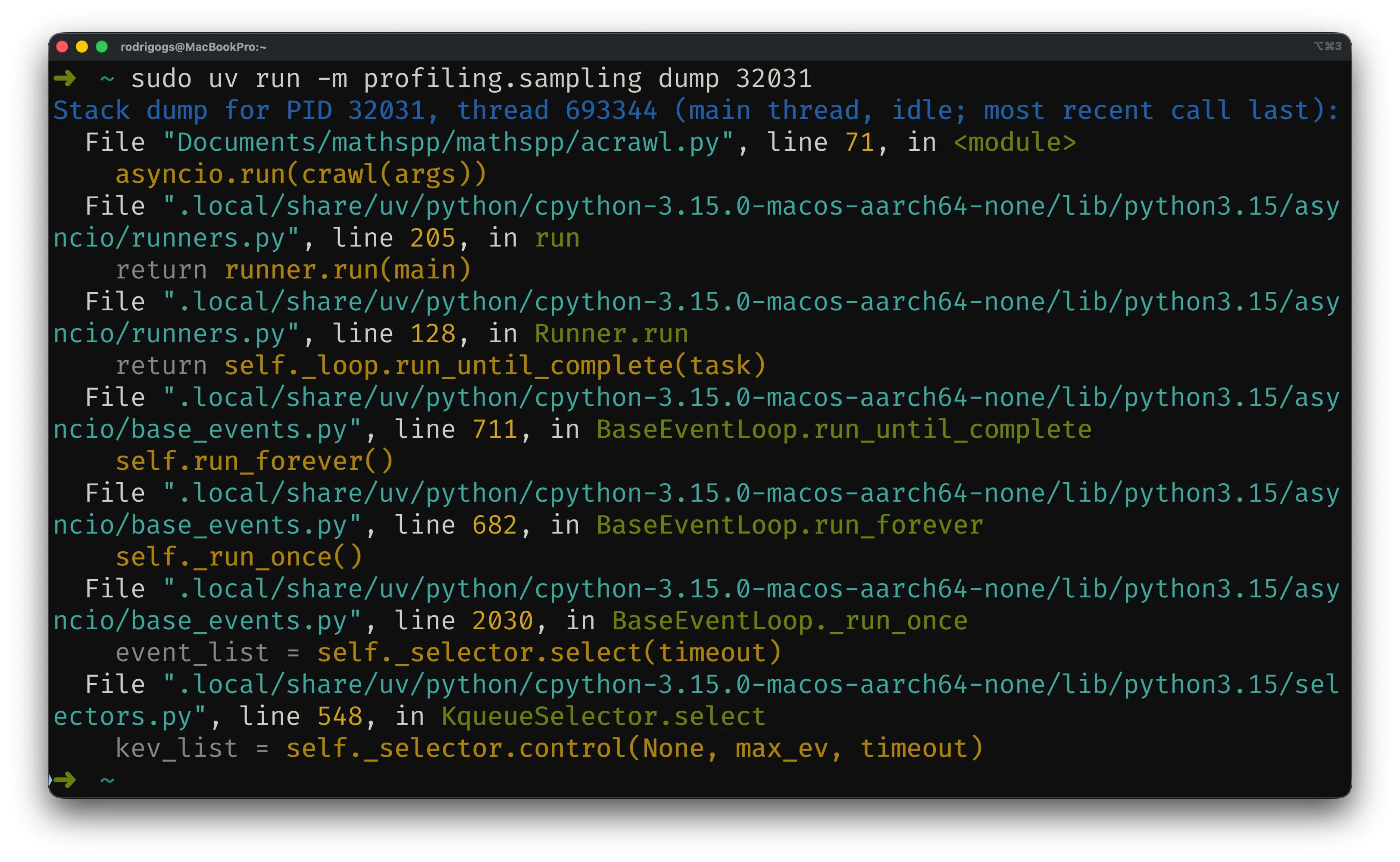
Task: Click 'BaseEventLoop.run_until_complete' function name
Action: point(844,430)
